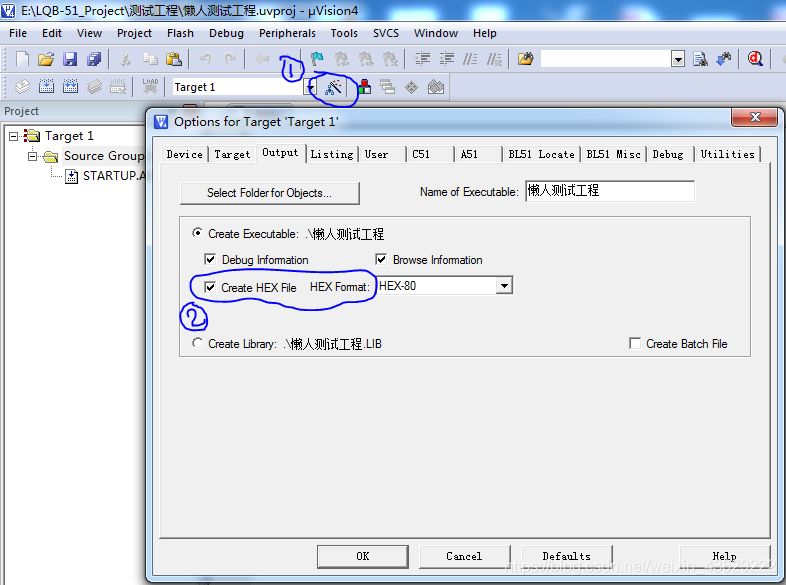
Task: Select Source Group in project tree
Action: point(104,156)
